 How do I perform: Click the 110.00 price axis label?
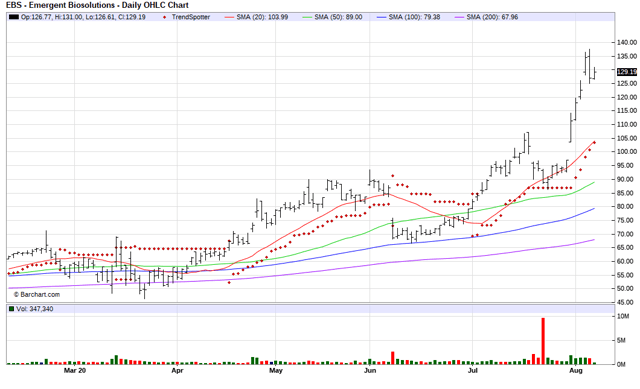point(627,124)
